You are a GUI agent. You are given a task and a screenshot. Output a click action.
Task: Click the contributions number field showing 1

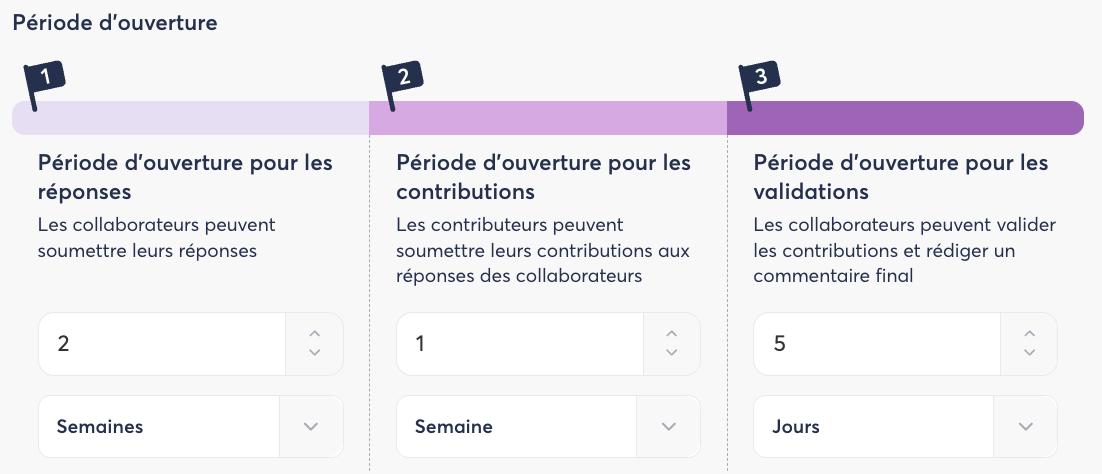520,344
